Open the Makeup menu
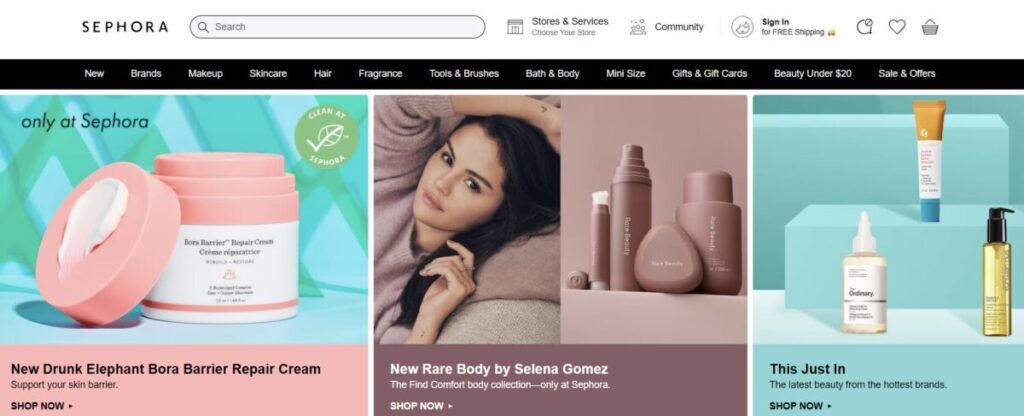This screenshot has width=1024, height=416. coord(205,74)
